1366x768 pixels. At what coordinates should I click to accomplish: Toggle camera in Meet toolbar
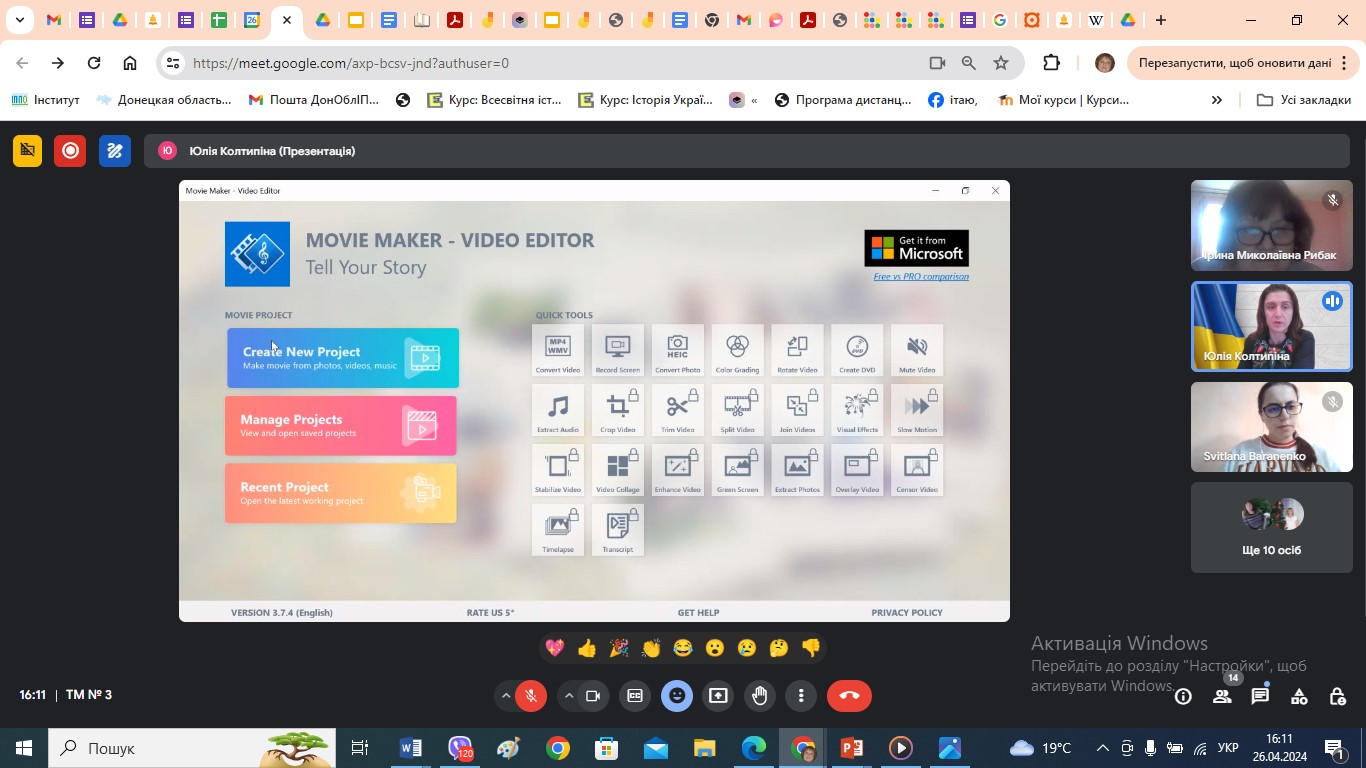[593, 696]
